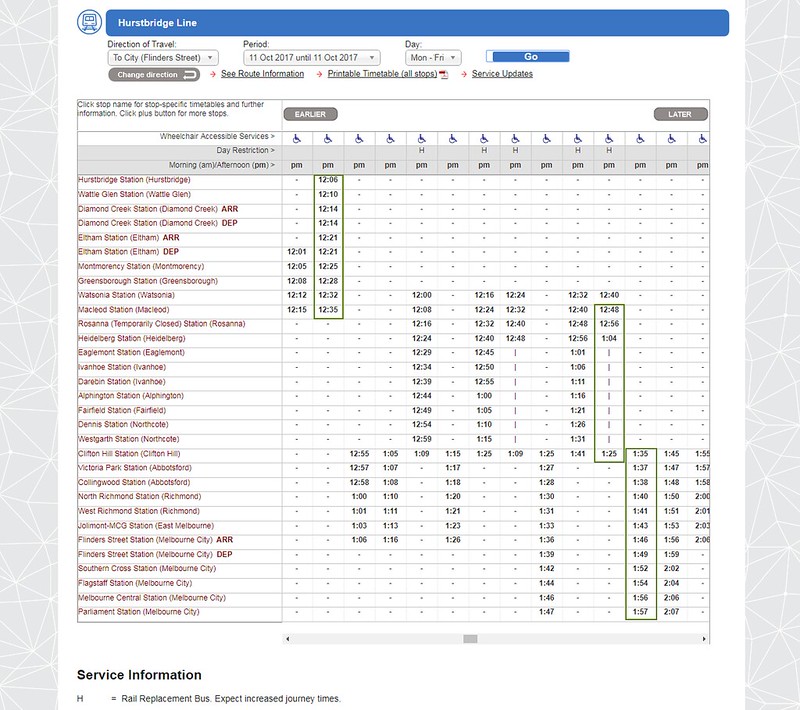Open the Period date range dropdown
The image size is (800, 710).
[312, 58]
